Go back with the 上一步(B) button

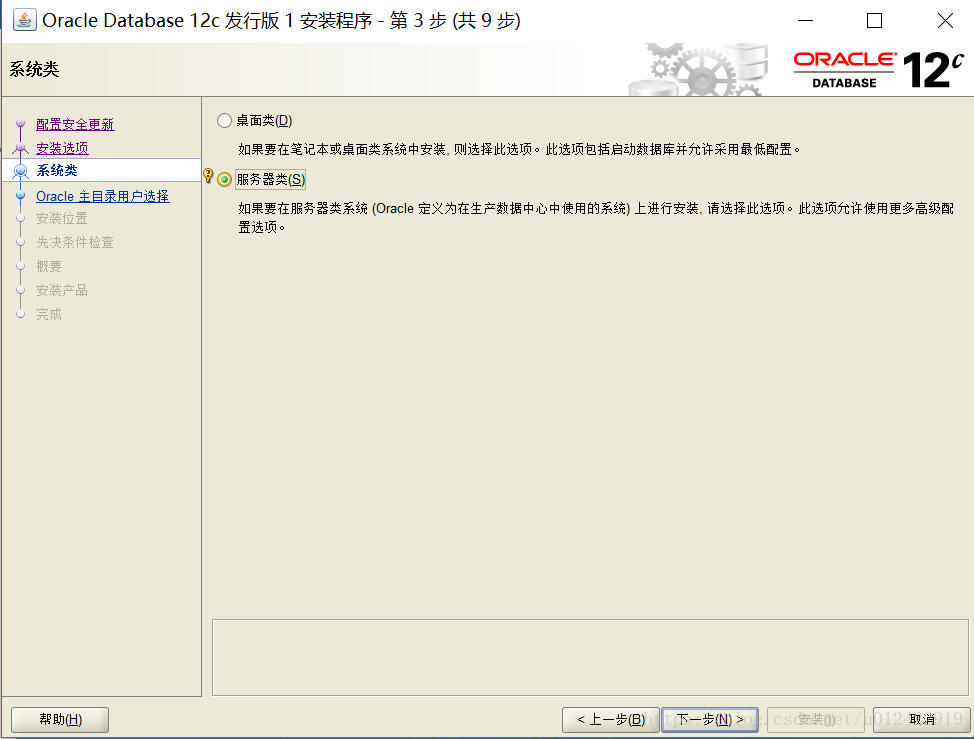click(x=611, y=719)
